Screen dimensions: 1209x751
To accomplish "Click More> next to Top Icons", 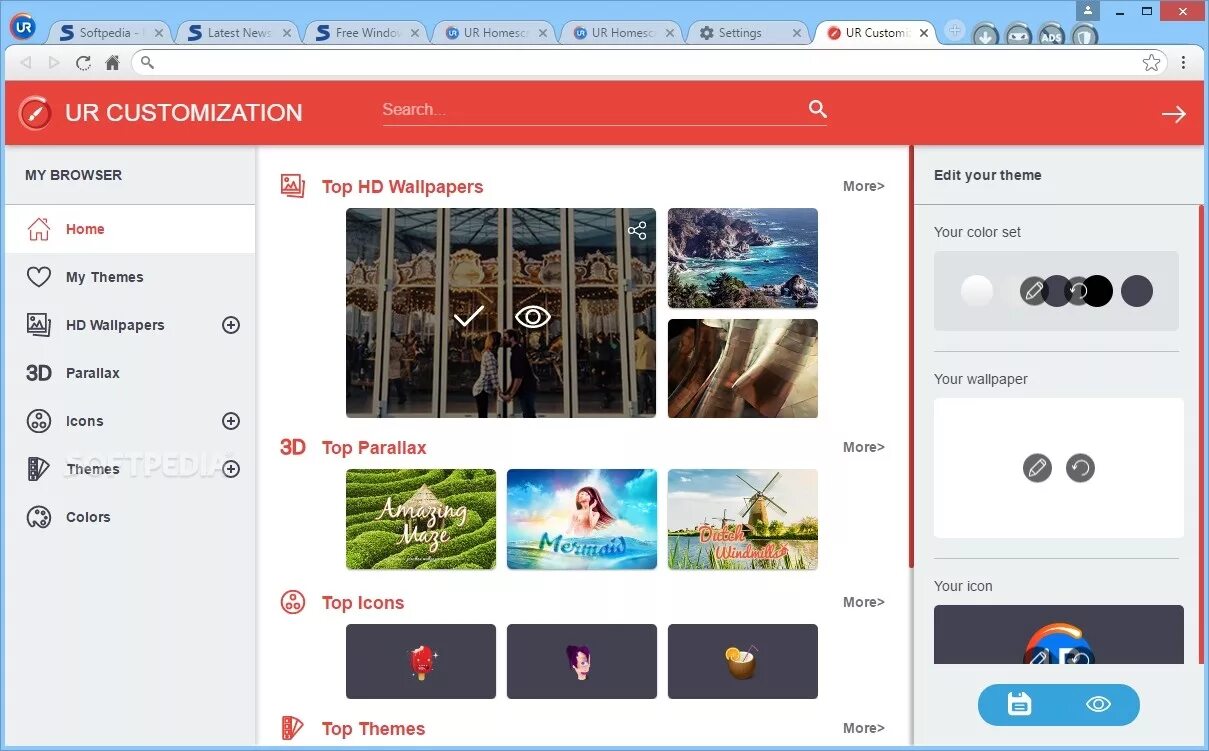I will point(863,602).
